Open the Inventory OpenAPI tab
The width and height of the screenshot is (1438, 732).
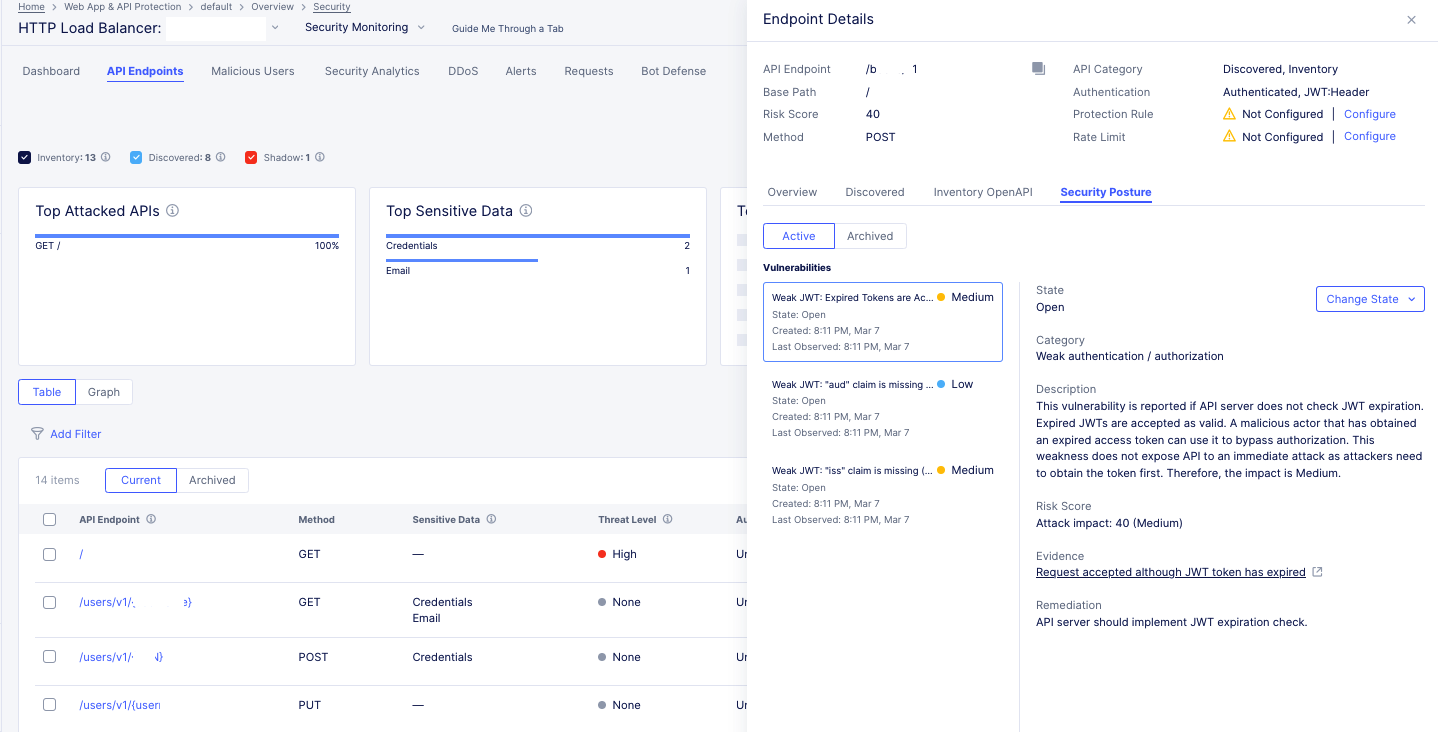click(x=982, y=191)
